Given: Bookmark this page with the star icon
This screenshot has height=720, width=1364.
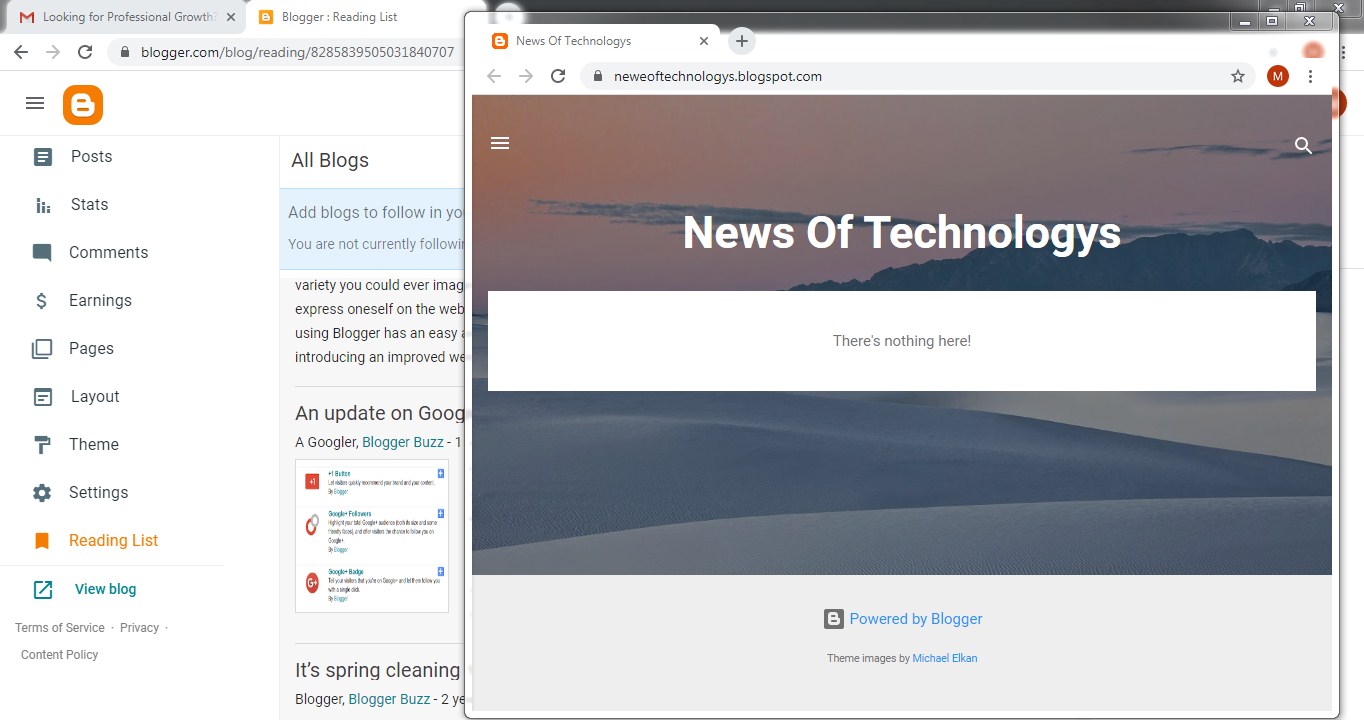Looking at the screenshot, I should 1238,76.
